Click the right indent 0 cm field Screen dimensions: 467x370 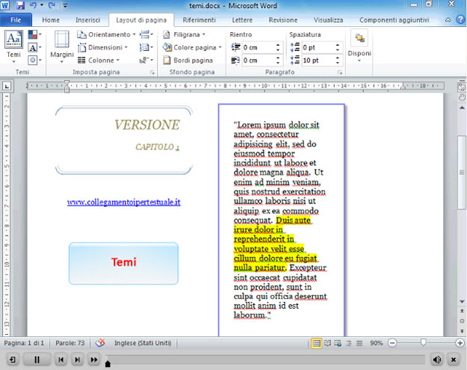tap(258, 60)
